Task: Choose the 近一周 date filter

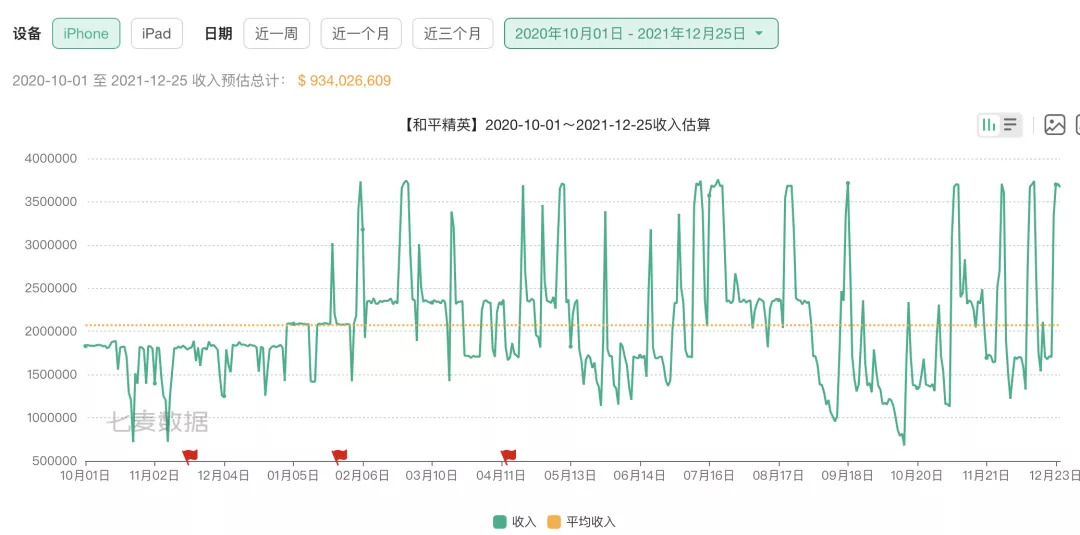Action: tap(276, 33)
